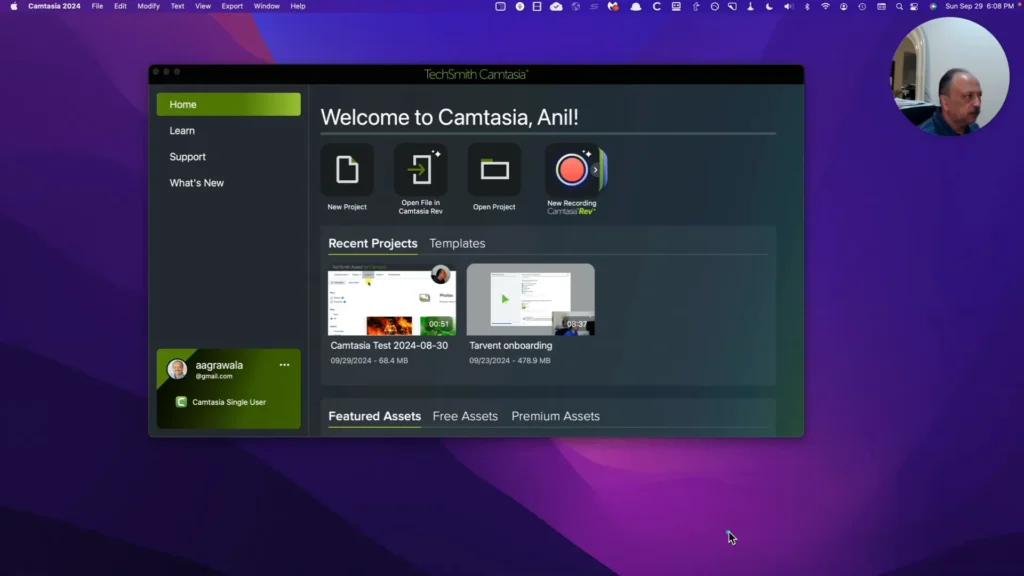Click the Camtasia Single User label
The image size is (1024, 576).
pyautogui.click(x=229, y=402)
